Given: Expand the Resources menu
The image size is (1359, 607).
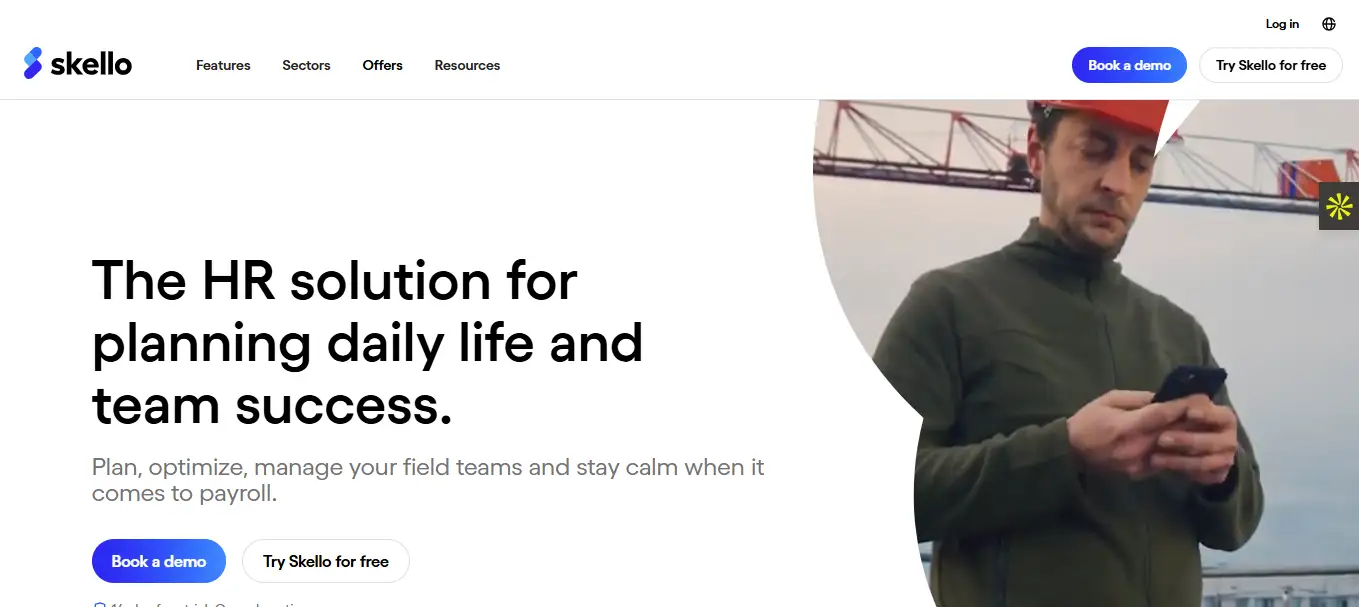Looking at the screenshot, I should (467, 66).
